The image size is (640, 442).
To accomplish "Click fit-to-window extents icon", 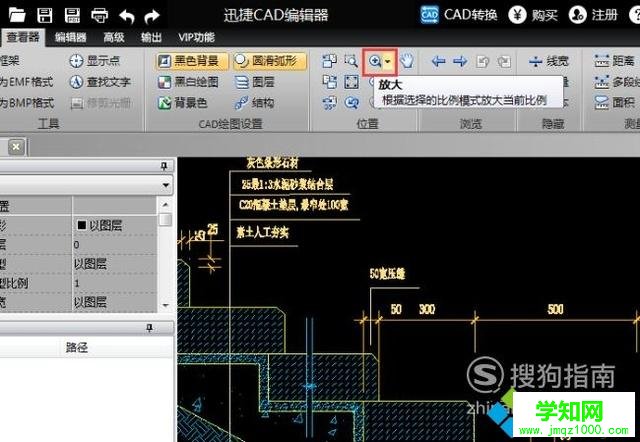I will 351,82.
